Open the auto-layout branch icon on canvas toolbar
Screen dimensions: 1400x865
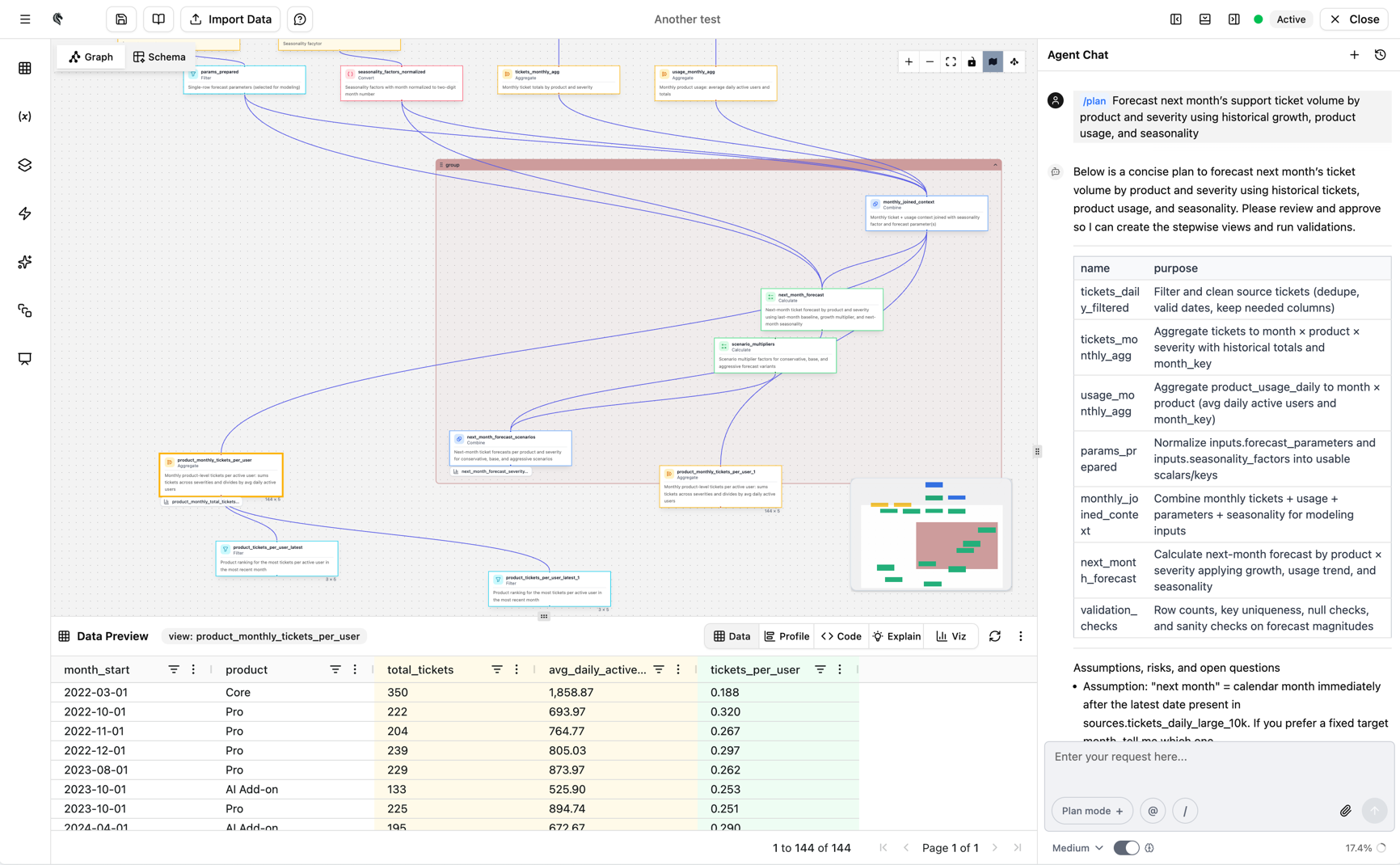point(1014,61)
